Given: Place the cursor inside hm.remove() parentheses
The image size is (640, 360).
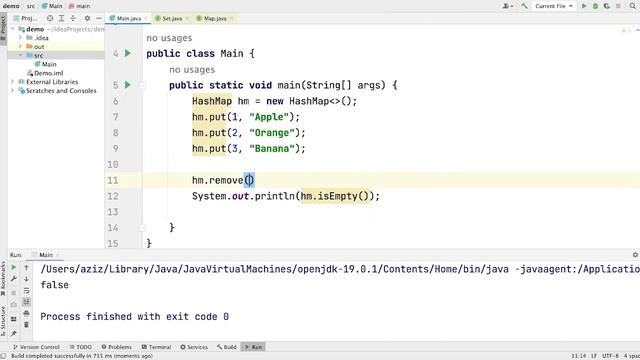Looking at the screenshot, I should (249, 180).
